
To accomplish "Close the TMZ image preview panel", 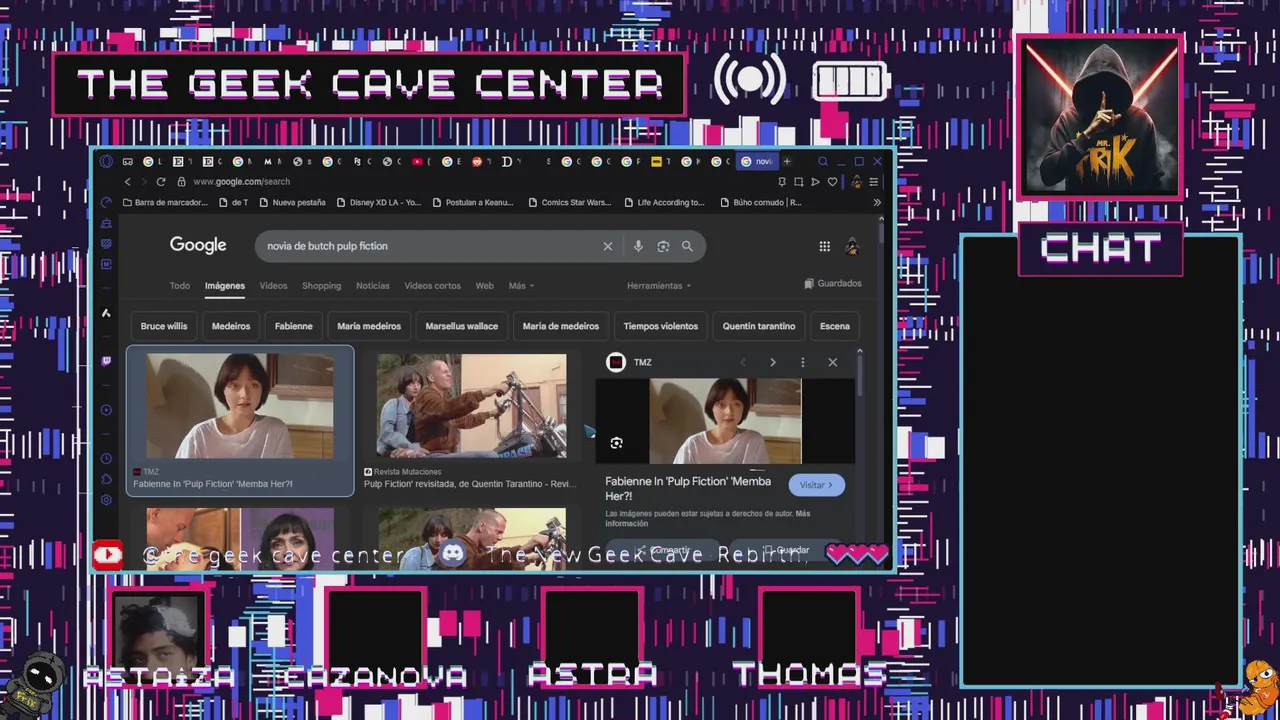I will pos(832,362).
